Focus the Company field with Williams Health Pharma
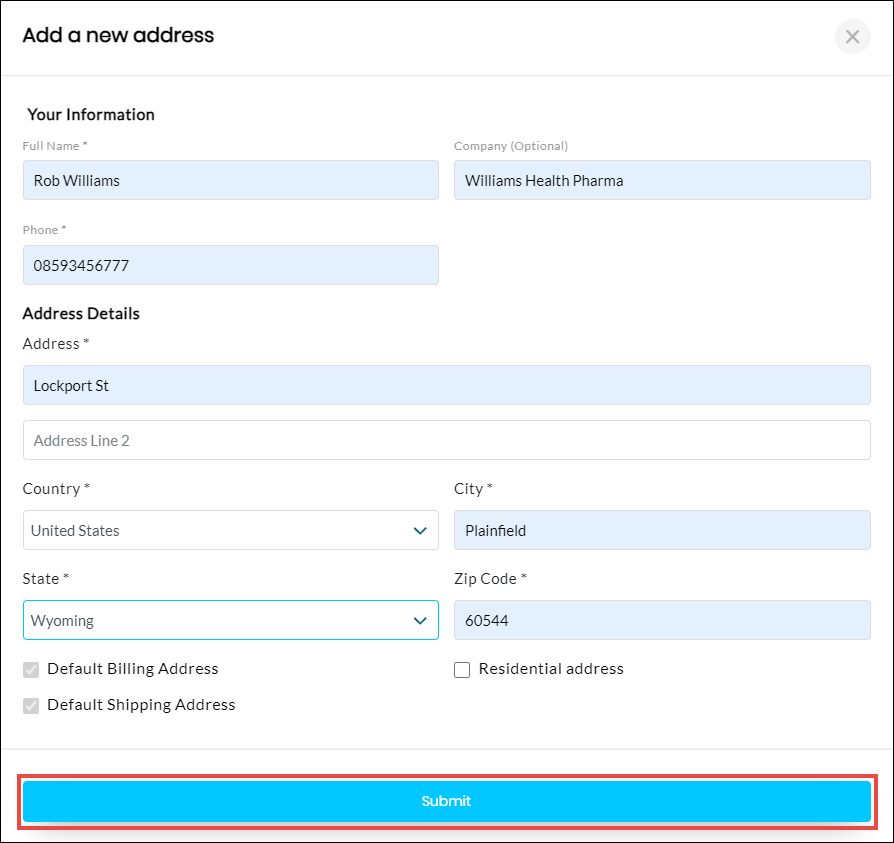The height and width of the screenshot is (843, 894). [661, 181]
